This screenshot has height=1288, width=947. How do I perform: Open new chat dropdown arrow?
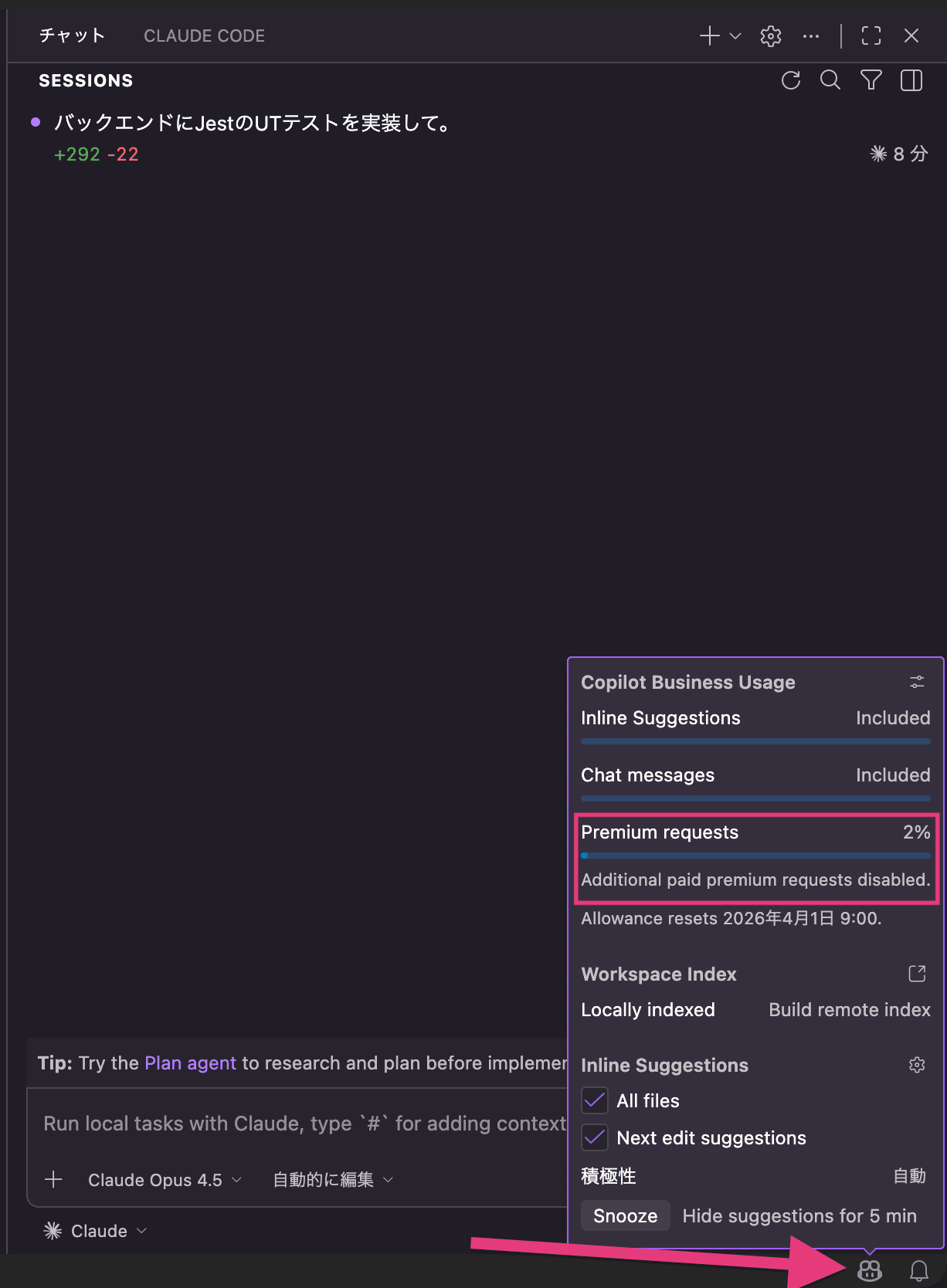[735, 36]
